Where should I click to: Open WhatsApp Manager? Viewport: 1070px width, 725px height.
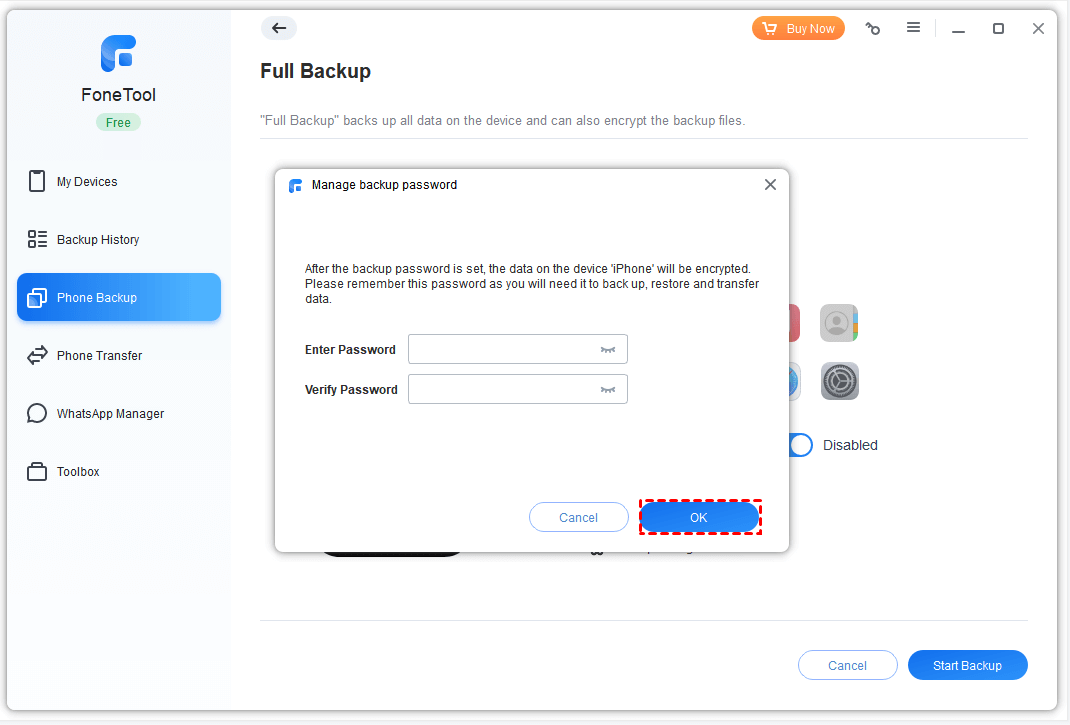pyautogui.click(x=110, y=414)
